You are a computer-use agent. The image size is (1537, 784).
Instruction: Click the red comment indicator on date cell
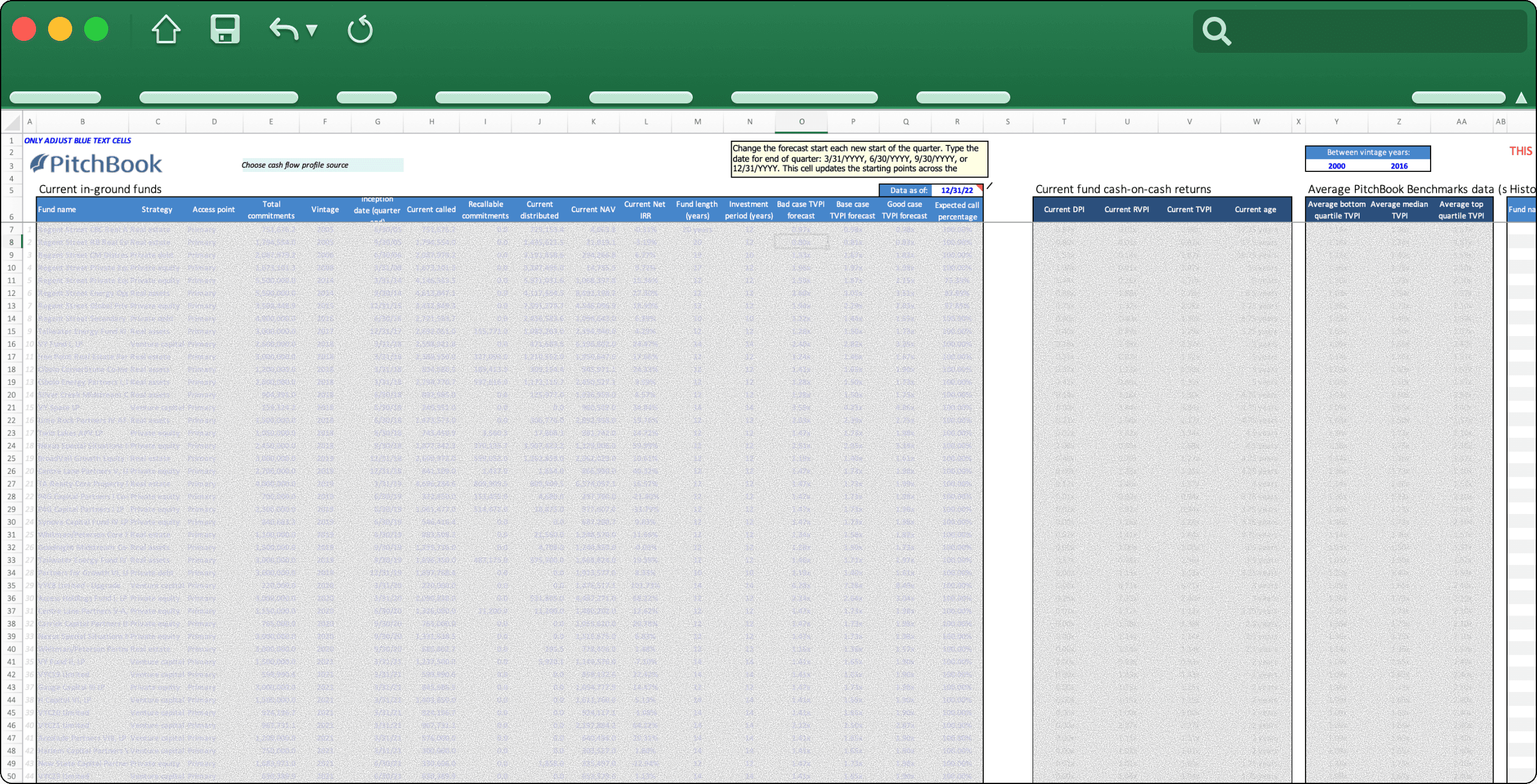(x=980, y=187)
